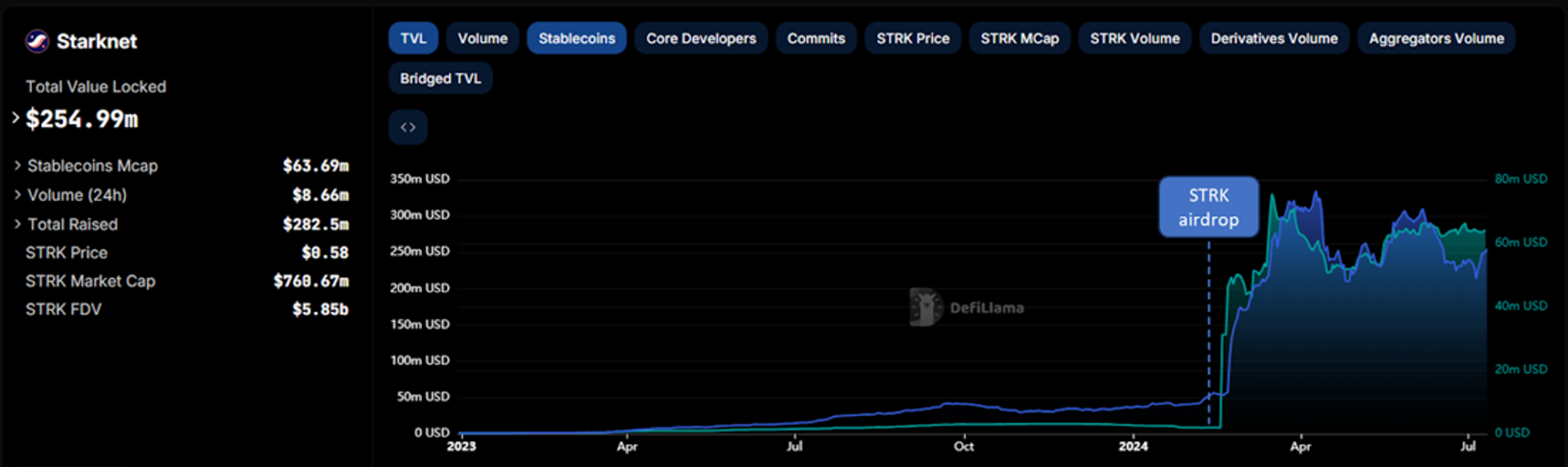Screen dimensions: 1568x467
Task: Click the STRK Price label
Action: [67, 253]
